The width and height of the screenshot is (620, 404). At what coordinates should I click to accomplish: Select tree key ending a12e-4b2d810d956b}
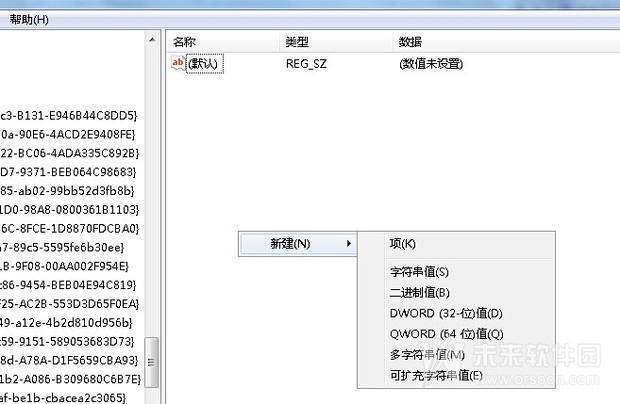point(66,323)
